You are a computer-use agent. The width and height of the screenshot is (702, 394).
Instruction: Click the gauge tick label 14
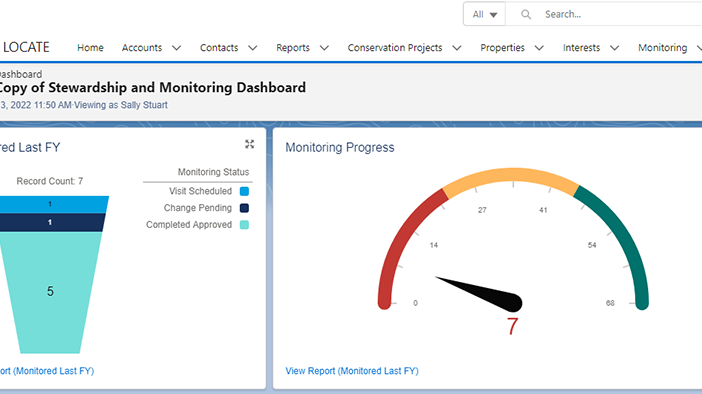(434, 245)
